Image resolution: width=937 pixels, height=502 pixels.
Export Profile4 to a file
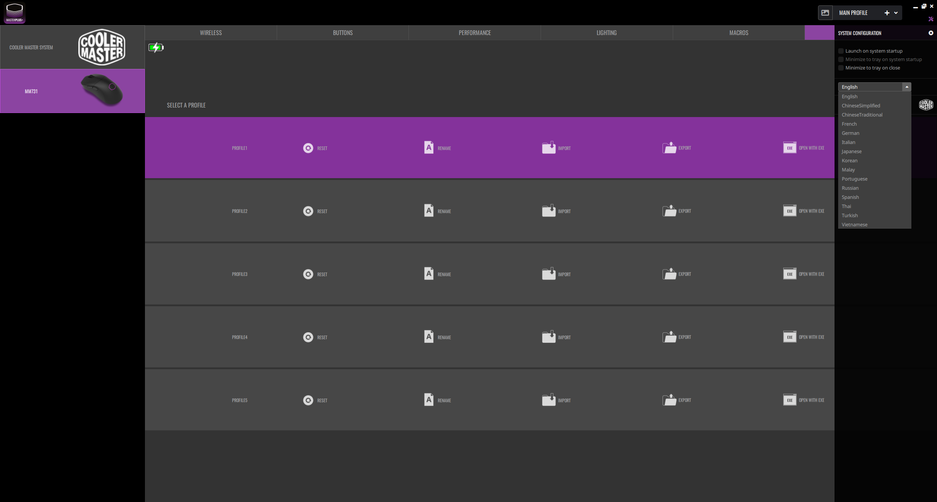(x=669, y=336)
